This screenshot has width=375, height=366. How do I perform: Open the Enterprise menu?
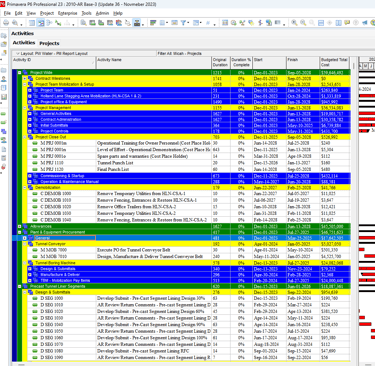67,13
